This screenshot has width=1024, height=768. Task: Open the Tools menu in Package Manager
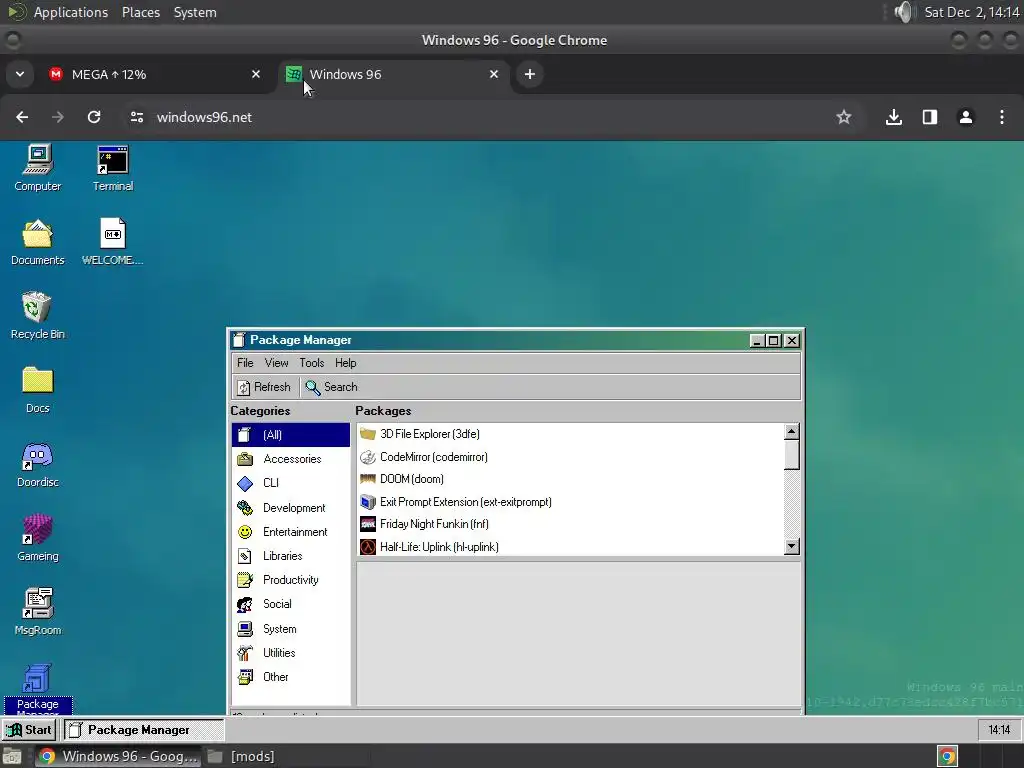[x=312, y=363]
